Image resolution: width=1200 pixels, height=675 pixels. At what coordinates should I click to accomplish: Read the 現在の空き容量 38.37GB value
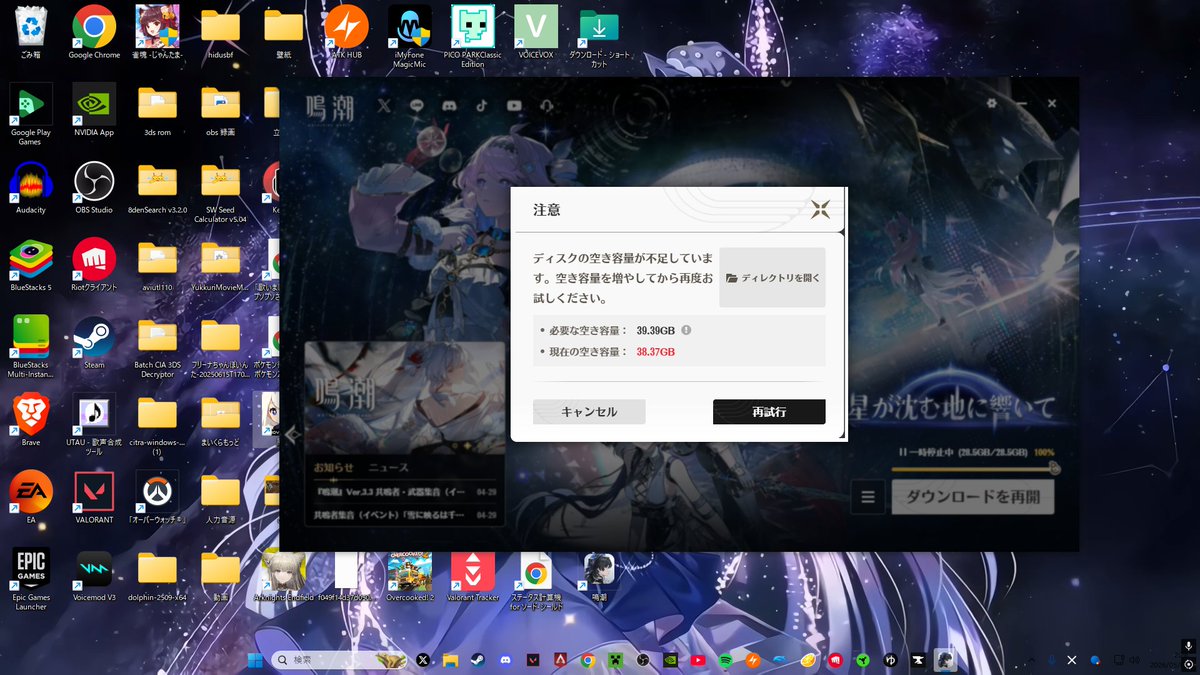click(x=655, y=352)
